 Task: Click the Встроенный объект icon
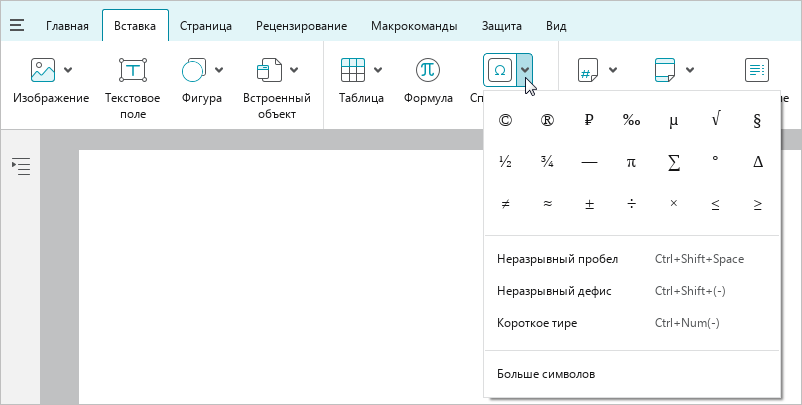(x=269, y=70)
